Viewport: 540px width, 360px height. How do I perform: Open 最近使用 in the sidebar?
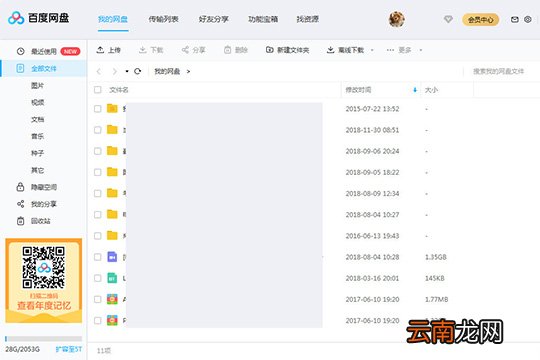[x=44, y=51]
